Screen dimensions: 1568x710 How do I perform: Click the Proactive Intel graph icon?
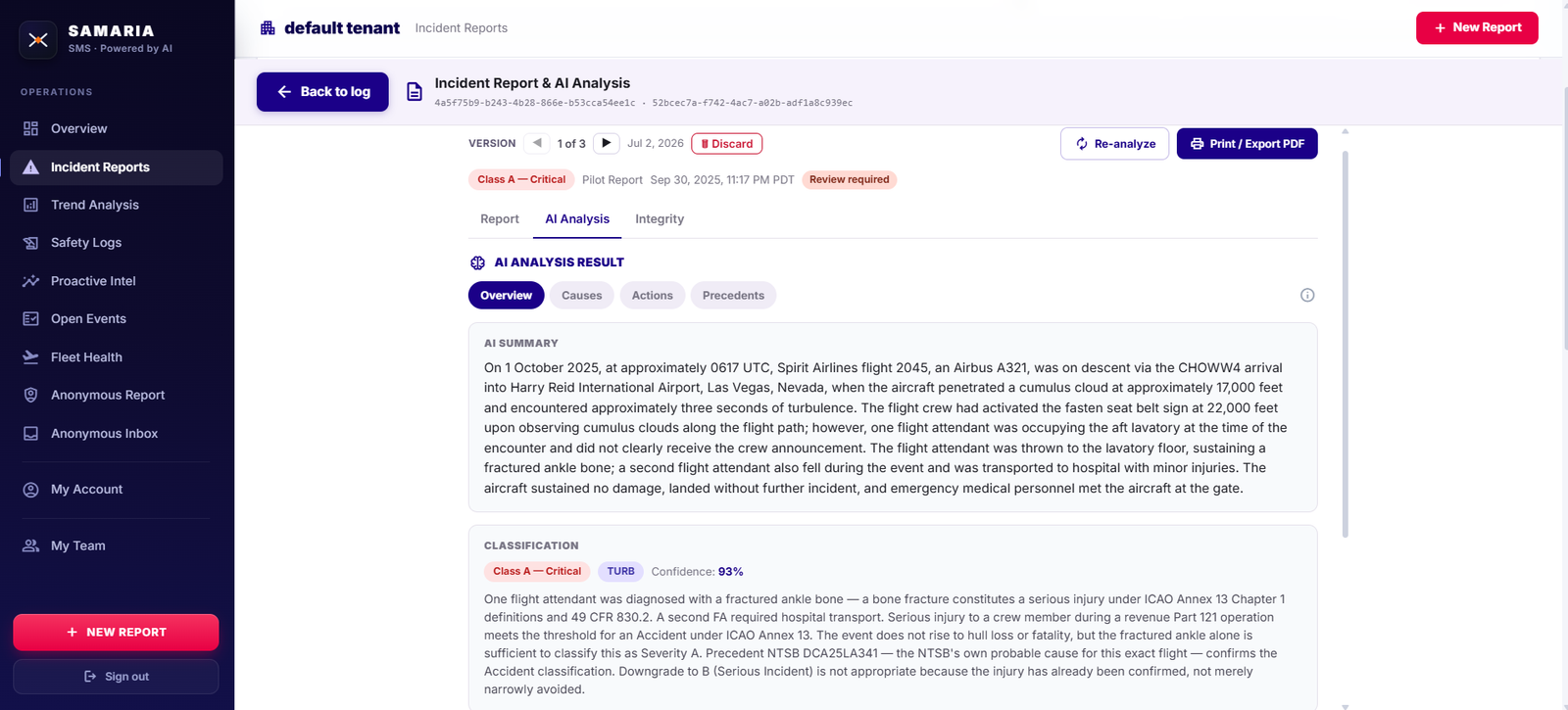click(x=31, y=281)
